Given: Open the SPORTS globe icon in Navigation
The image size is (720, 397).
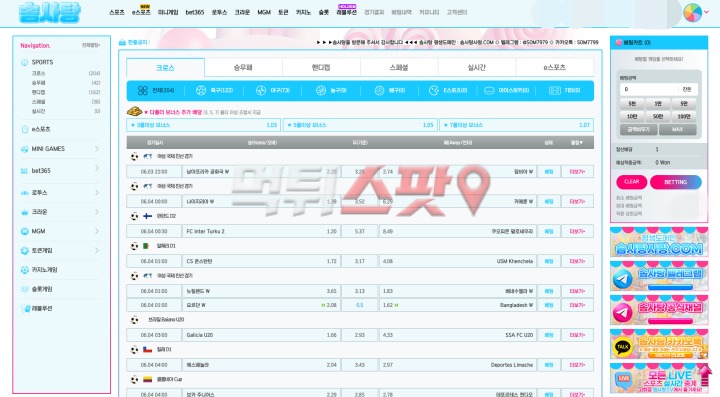Looking at the screenshot, I should [x=24, y=62].
